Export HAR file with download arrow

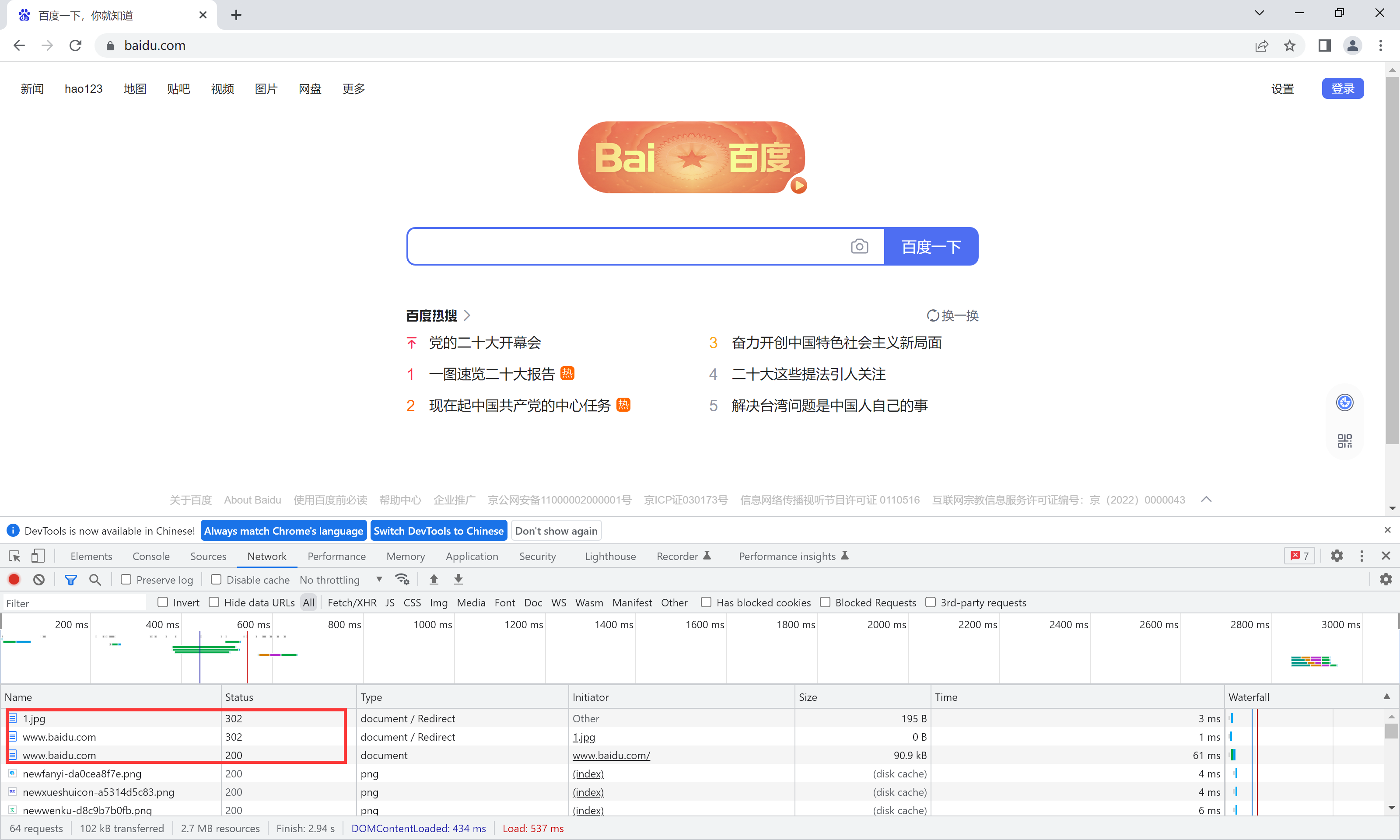[x=458, y=579]
